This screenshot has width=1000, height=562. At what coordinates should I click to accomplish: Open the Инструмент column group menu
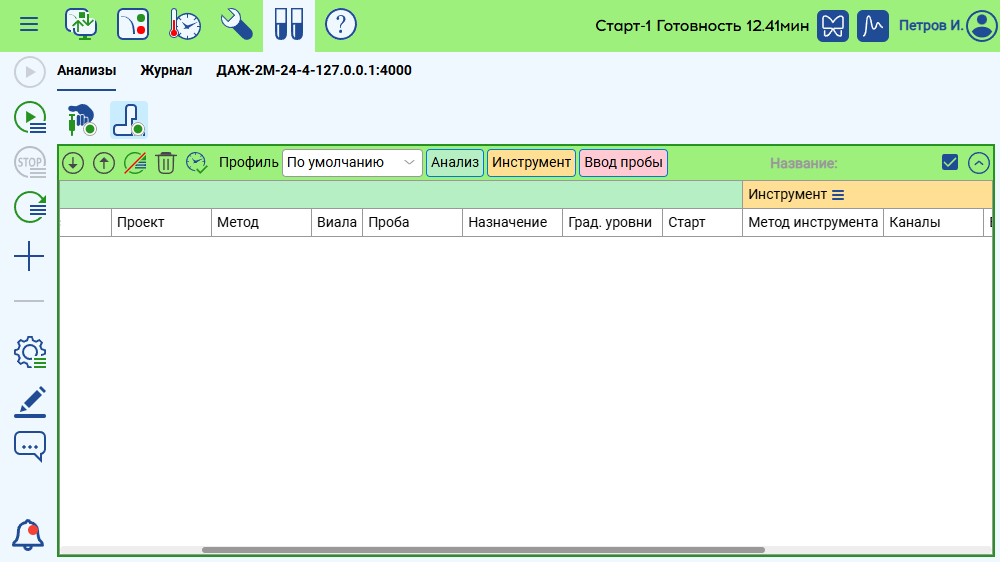[x=839, y=195]
